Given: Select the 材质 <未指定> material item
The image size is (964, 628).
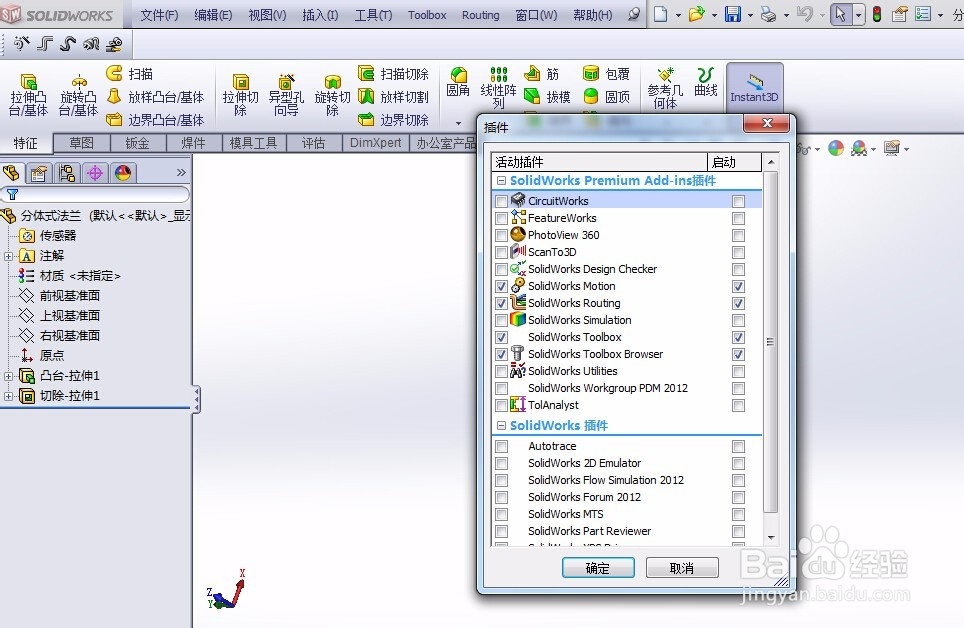Looking at the screenshot, I should (69, 276).
